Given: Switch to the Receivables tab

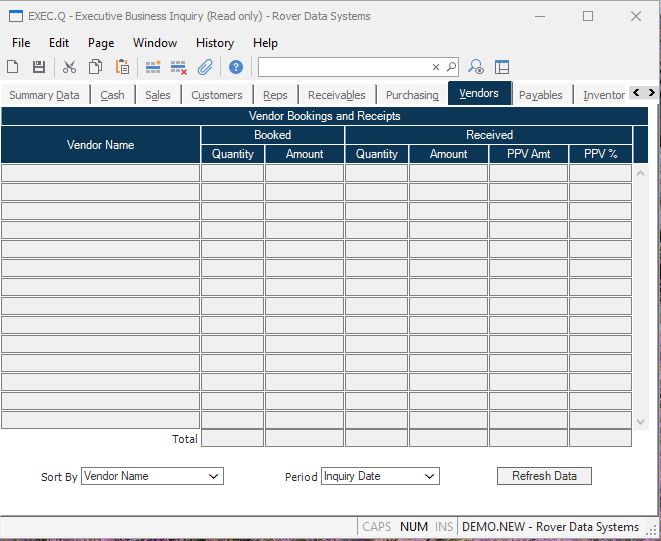Looking at the screenshot, I should pos(336,95).
